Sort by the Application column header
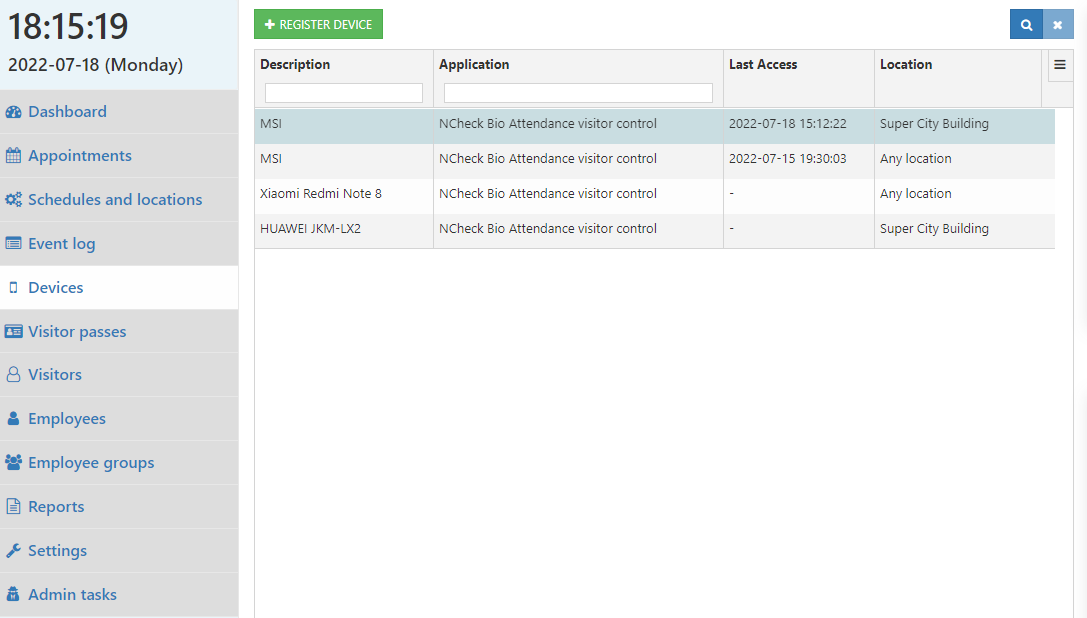Image resolution: width=1087 pixels, height=618 pixels. pos(474,65)
